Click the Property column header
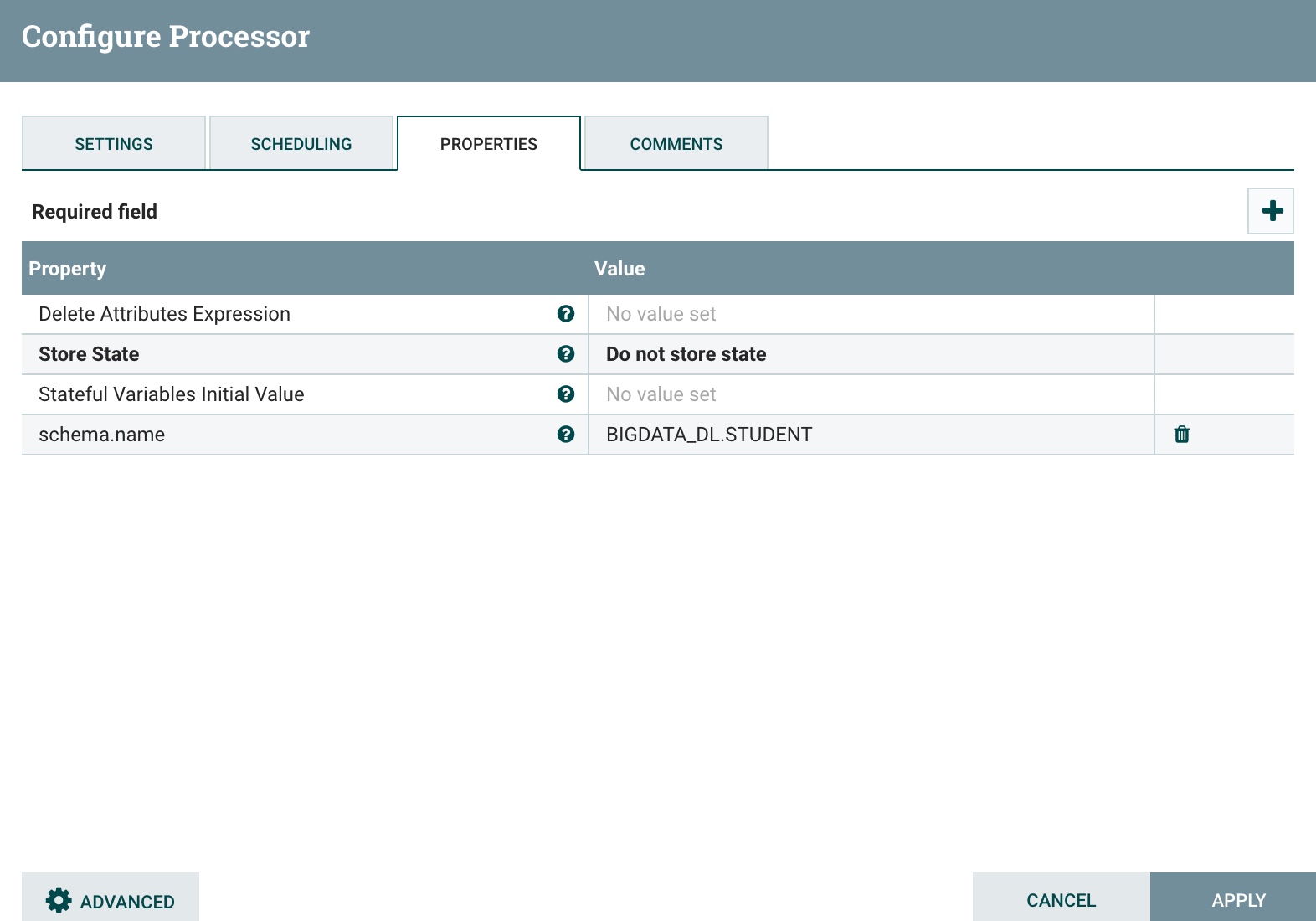The height and width of the screenshot is (921, 1316). [x=68, y=269]
